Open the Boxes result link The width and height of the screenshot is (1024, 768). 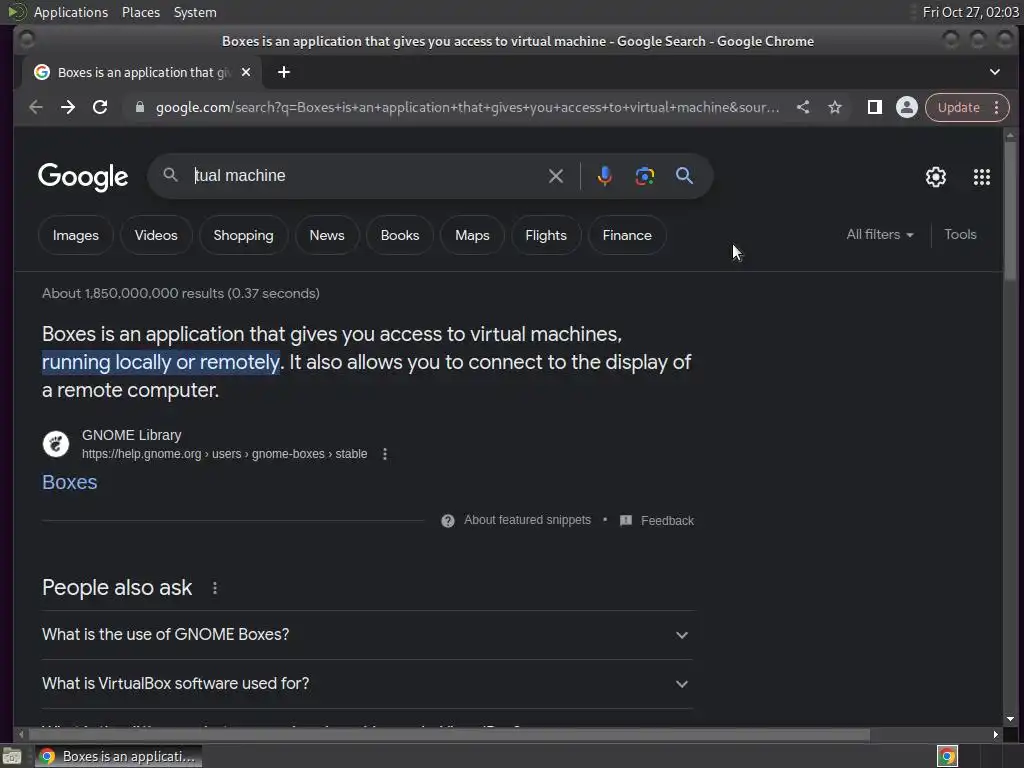pyautogui.click(x=70, y=482)
